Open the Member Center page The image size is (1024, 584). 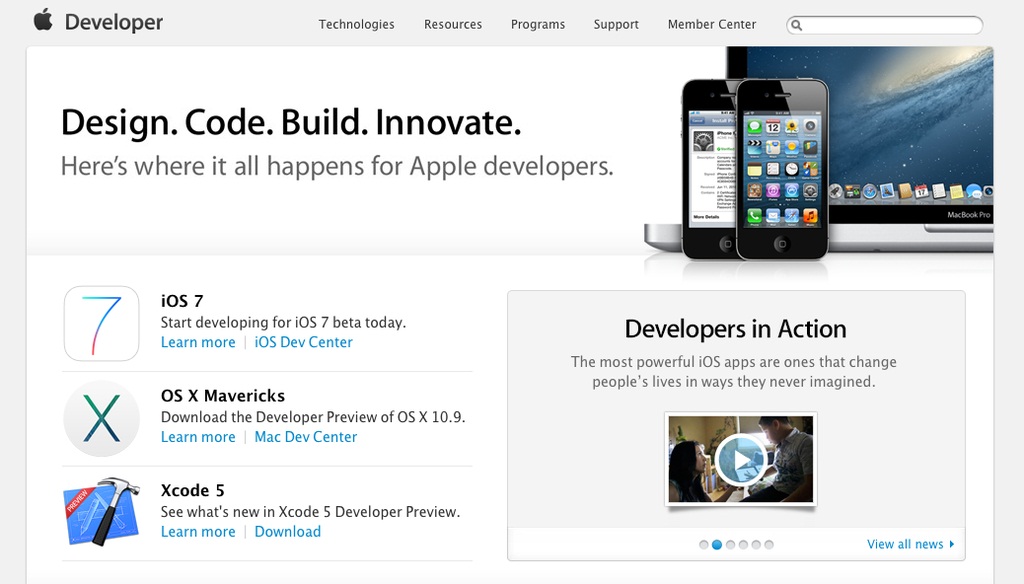pyautogui.click(x=712, y=24)
